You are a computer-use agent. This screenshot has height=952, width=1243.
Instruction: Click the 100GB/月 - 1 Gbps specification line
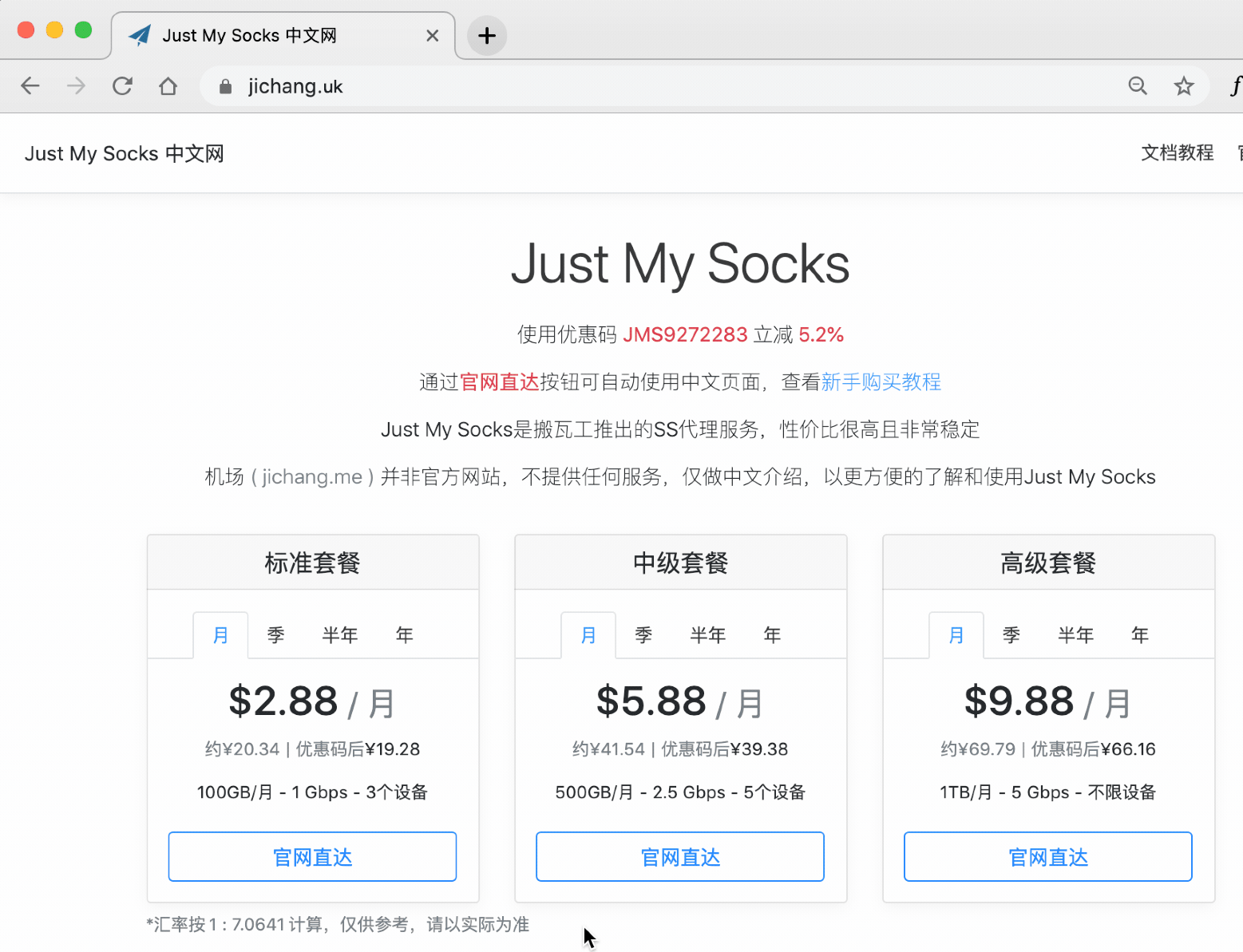pyautogui.click(x=312, y=792)
